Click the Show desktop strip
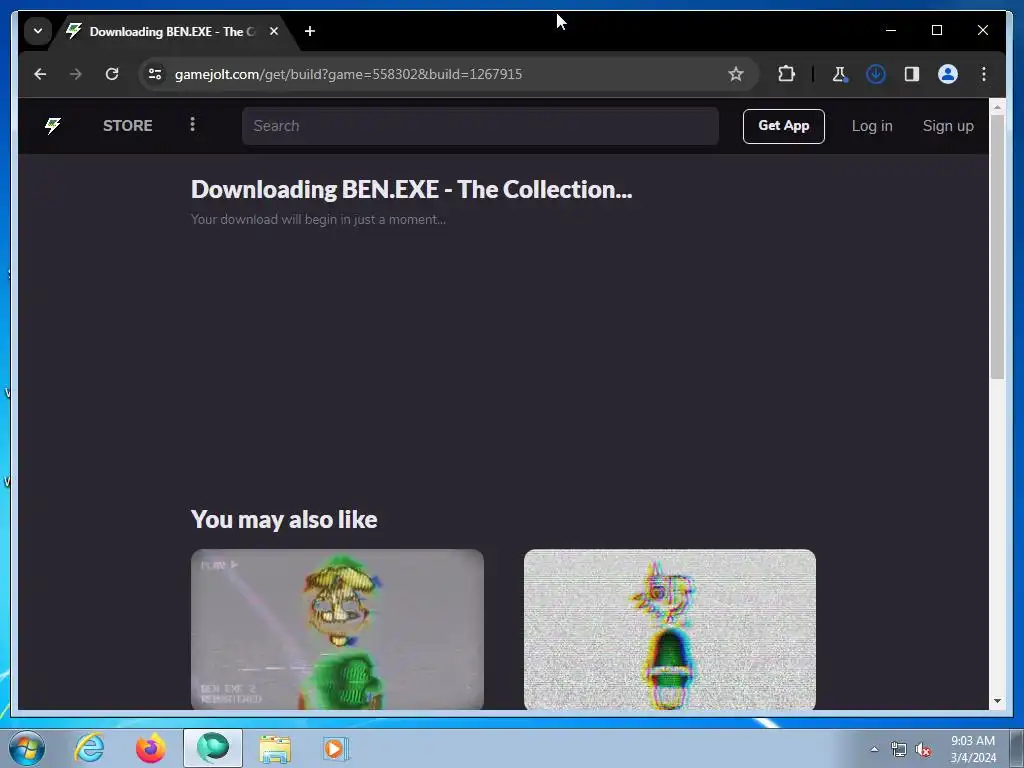1024x768 pixels. tap(1016, 748)
